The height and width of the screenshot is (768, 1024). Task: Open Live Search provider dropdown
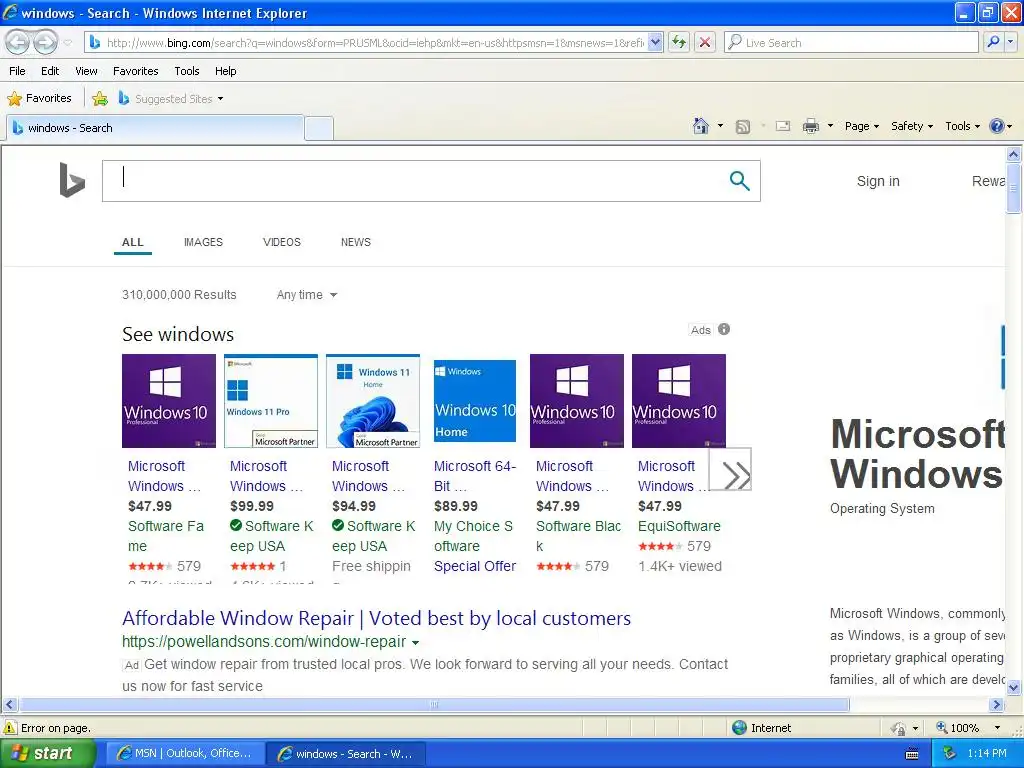[x=1010, y=42]
